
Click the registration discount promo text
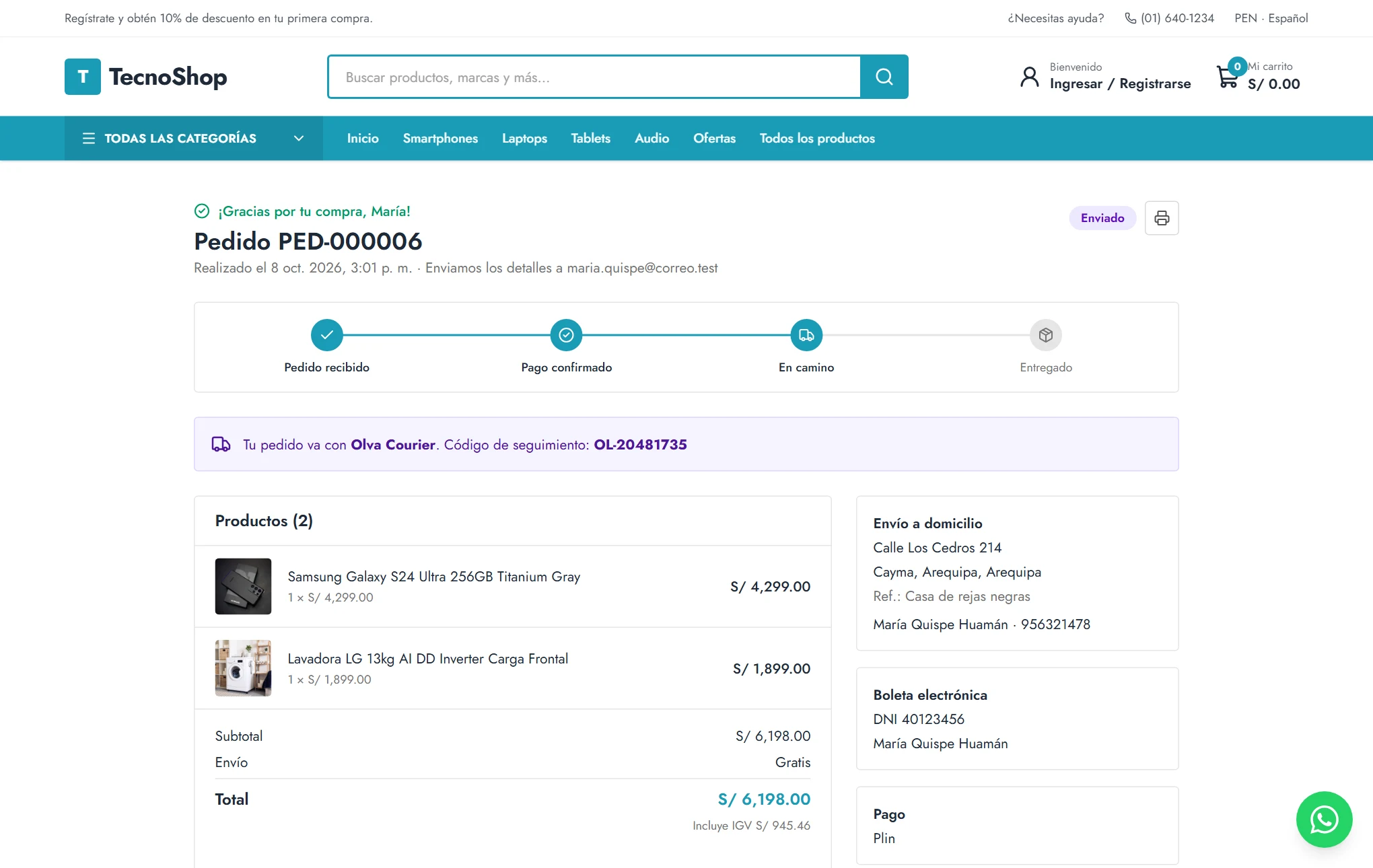(219, 18)
